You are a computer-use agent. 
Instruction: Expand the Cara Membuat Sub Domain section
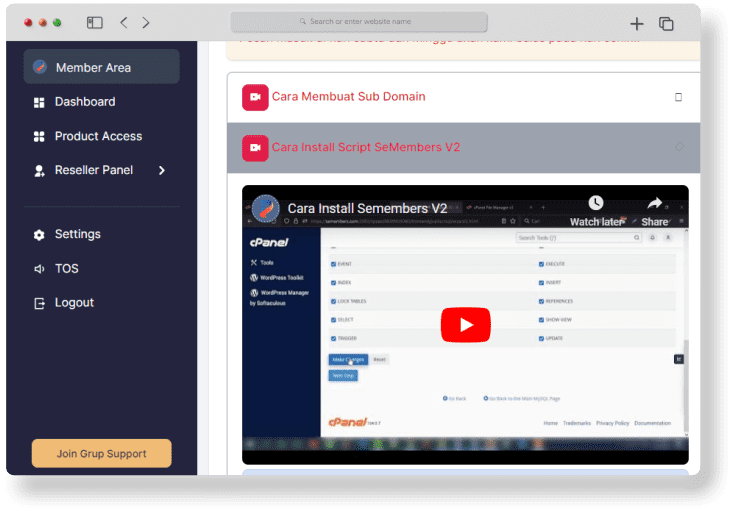(678, 97)
